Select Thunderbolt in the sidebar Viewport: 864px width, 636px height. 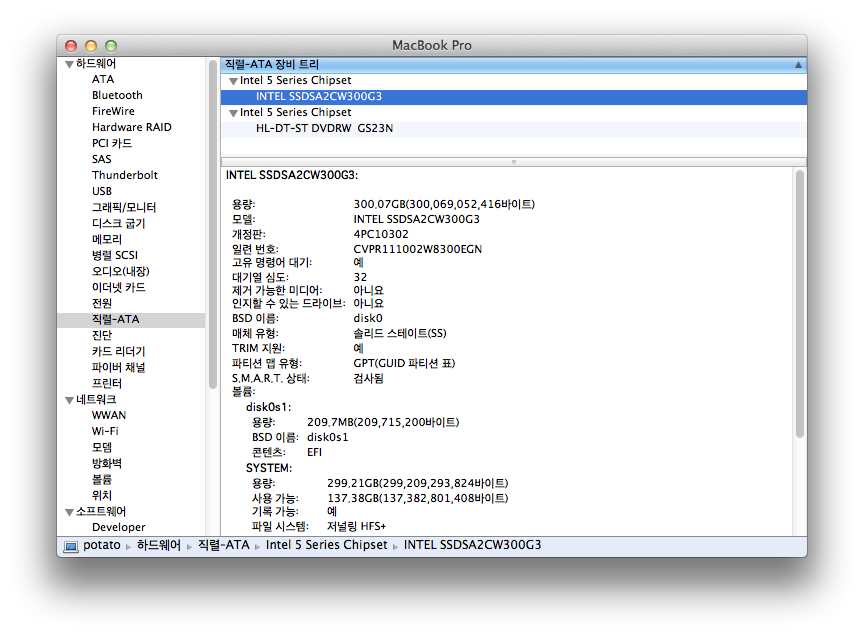pos(124,175)
